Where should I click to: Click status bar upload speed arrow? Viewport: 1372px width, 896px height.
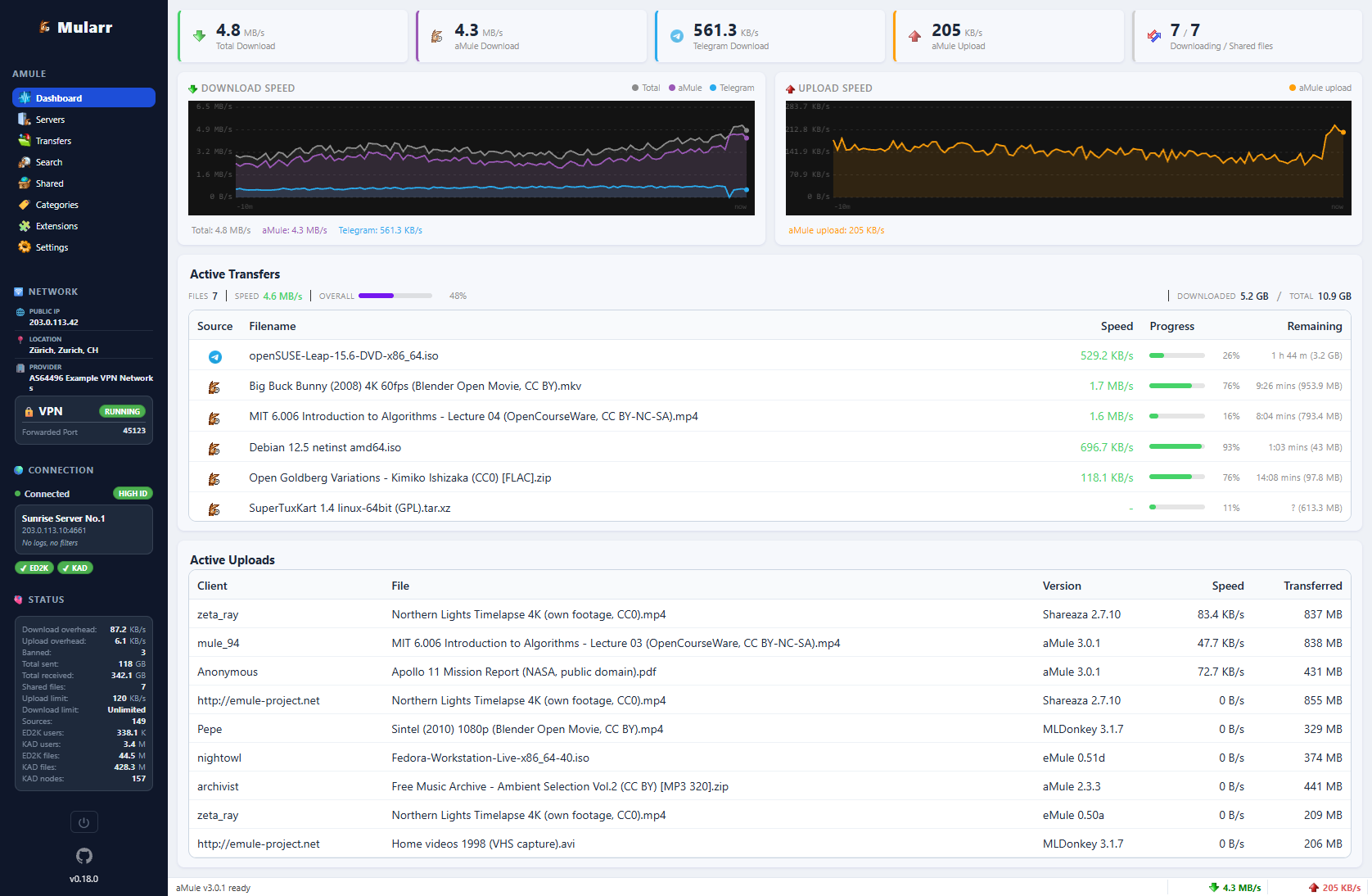pos(1314,887)
